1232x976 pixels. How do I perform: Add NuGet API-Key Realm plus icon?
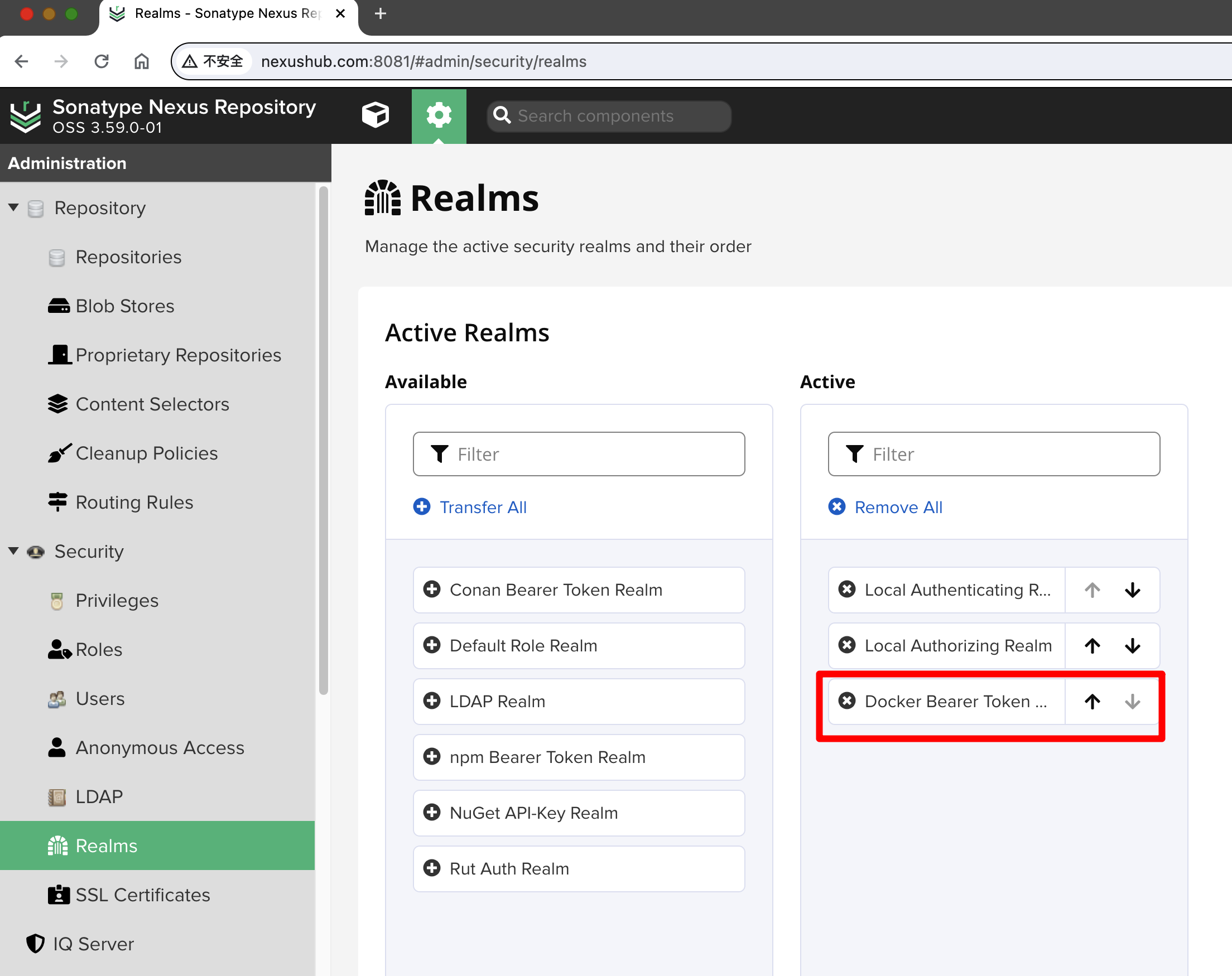pyautogui.click(x=432, y=812)
